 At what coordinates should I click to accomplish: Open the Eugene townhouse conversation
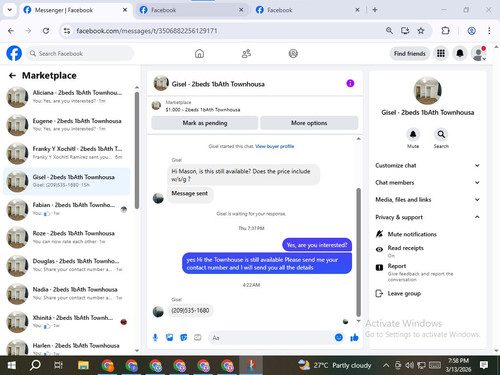(x=67, y=125)
